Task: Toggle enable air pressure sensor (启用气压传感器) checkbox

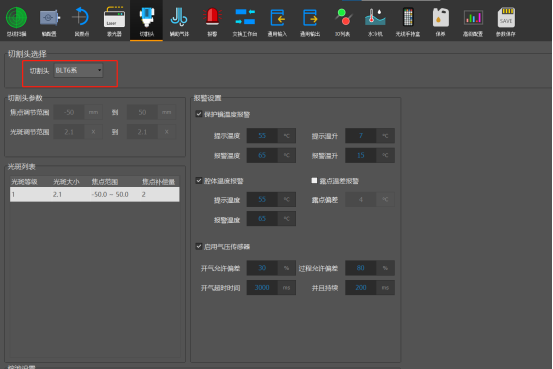Action: click(199, 246)
